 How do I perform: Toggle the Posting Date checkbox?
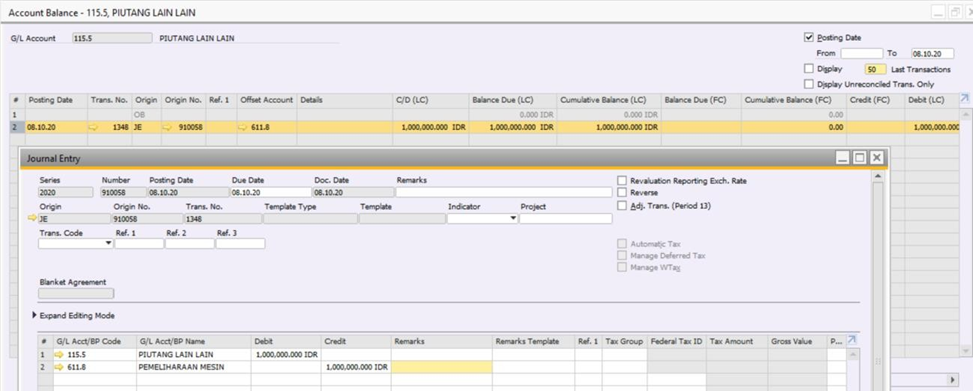coord(809,37)
